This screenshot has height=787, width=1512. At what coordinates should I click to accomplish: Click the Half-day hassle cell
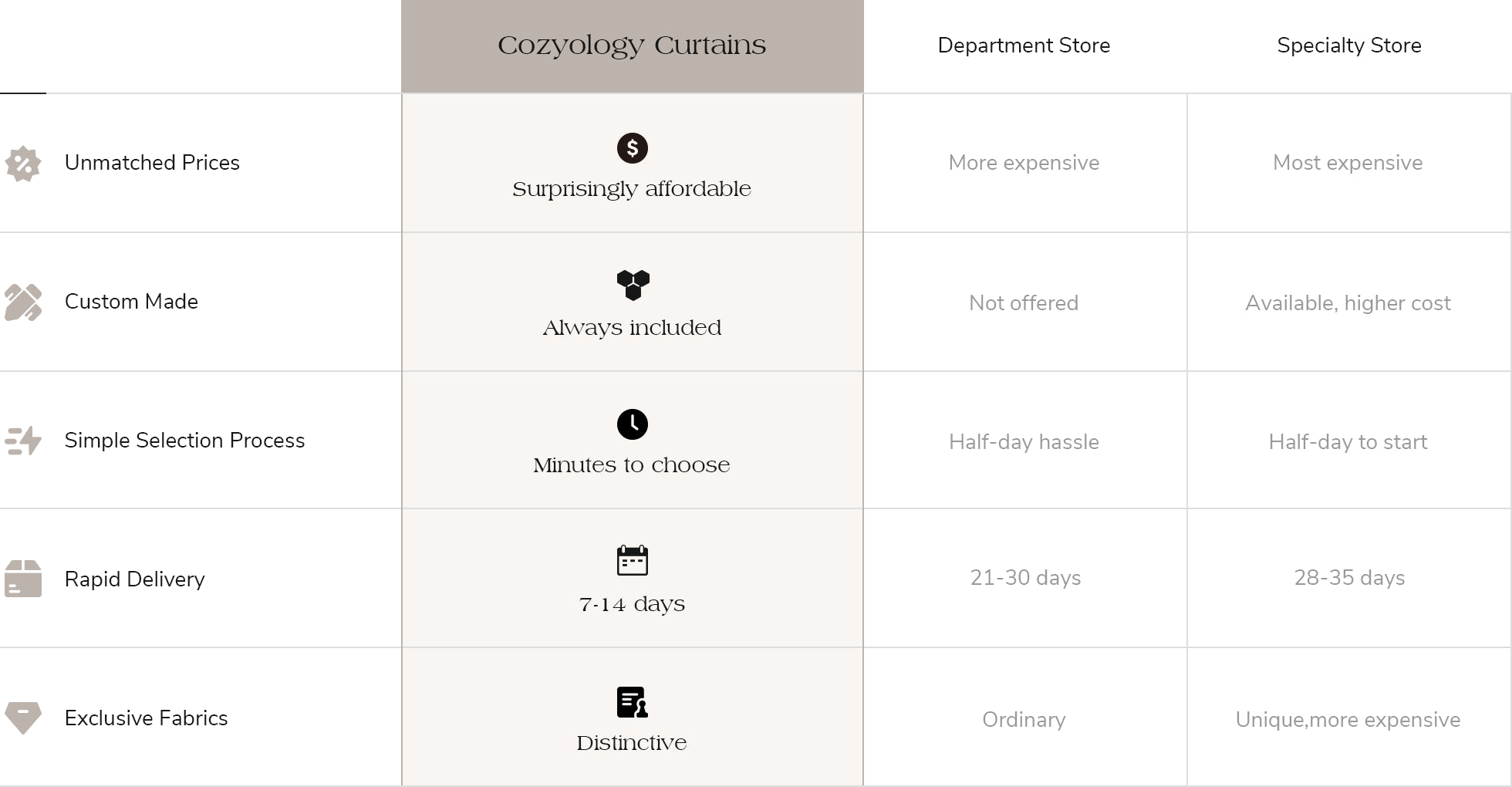tap(1025, 441)
